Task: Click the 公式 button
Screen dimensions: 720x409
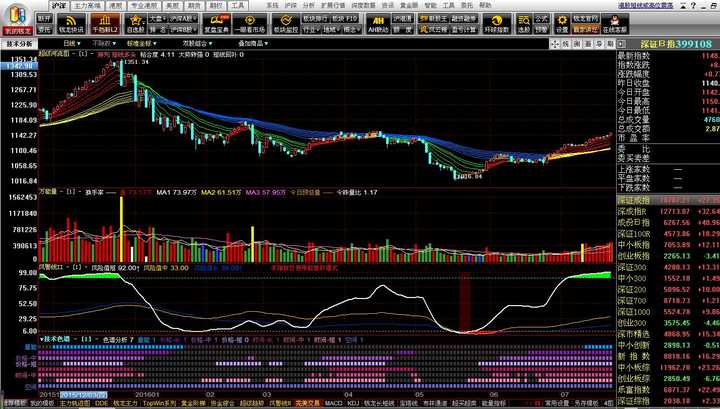Action: 541,18
